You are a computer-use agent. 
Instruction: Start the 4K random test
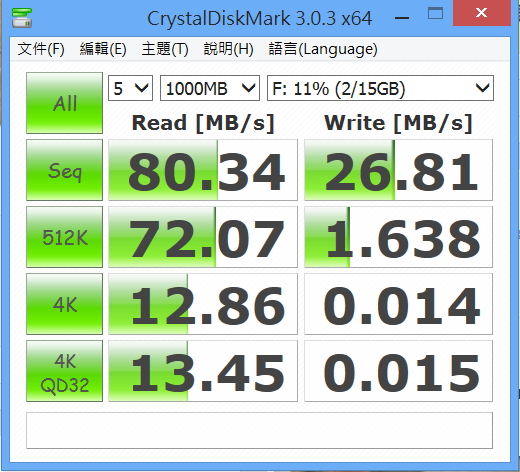65,304
